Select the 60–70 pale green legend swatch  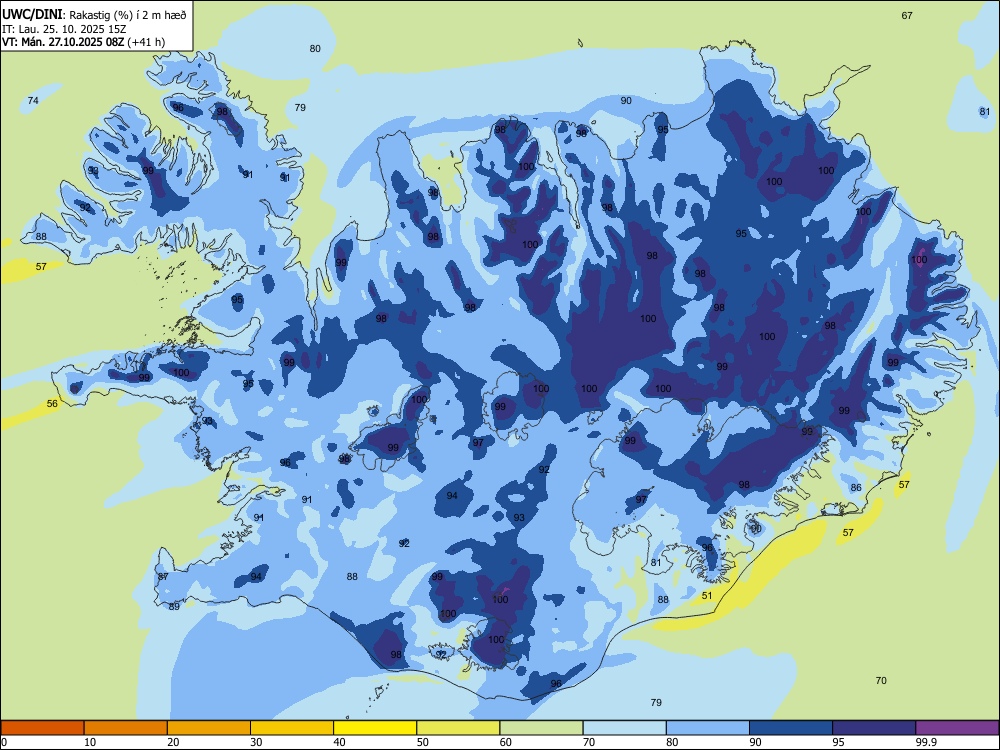coord(541,728)
